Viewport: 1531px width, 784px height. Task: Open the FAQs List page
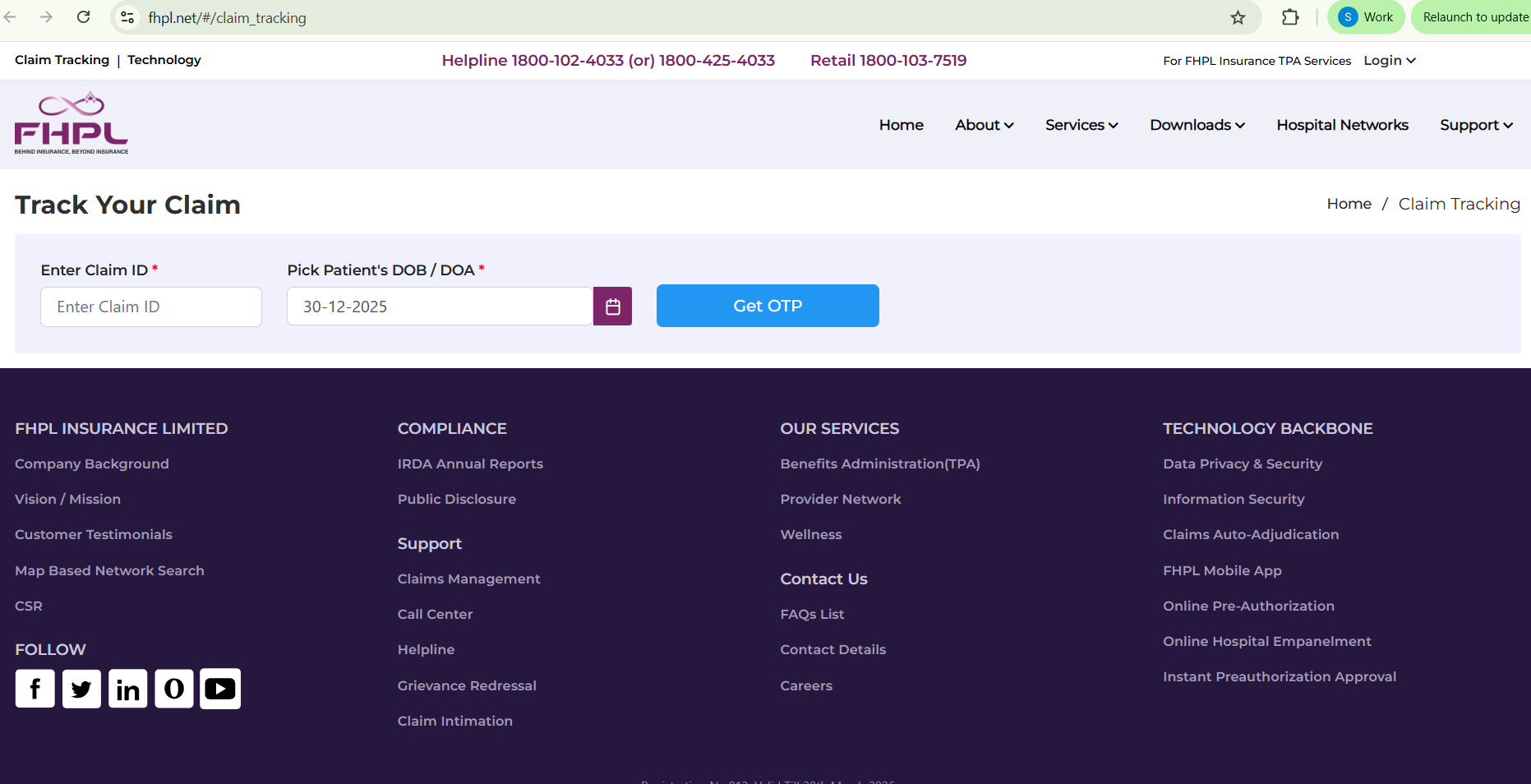coord(812,614)
